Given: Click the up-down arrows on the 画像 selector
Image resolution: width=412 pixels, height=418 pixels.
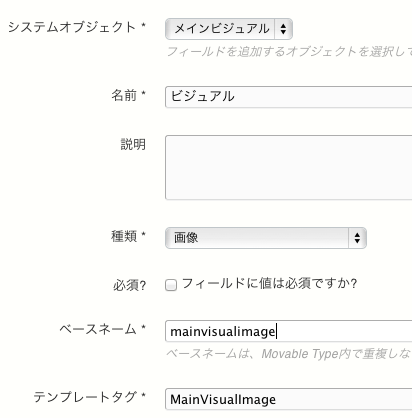Looking at the screenshot, I should [x=357, y=238].
